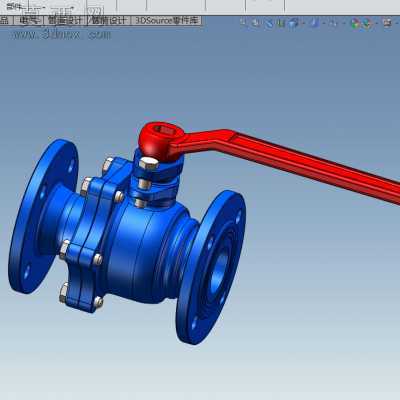Viewport: 400px width, 400px height.
Task: Open the 管道设计 tab
Action: pos(65,20)
